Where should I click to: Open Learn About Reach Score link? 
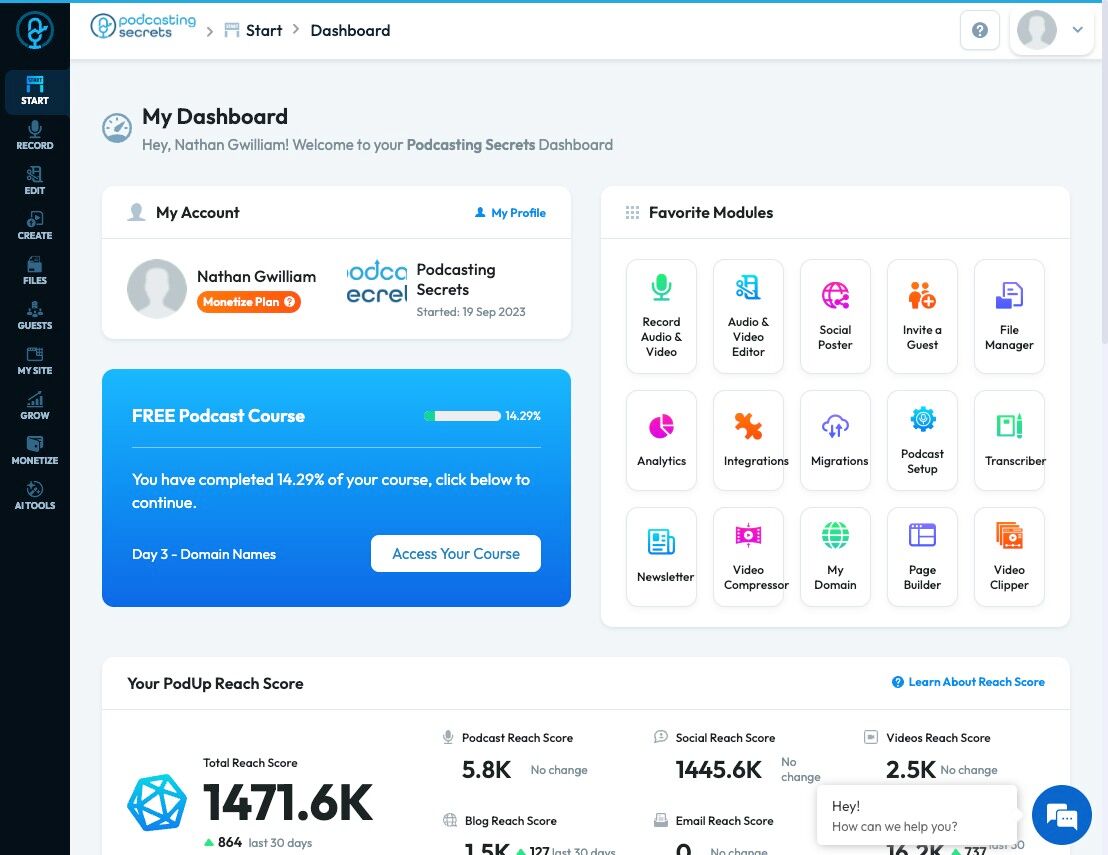point(968,682)
